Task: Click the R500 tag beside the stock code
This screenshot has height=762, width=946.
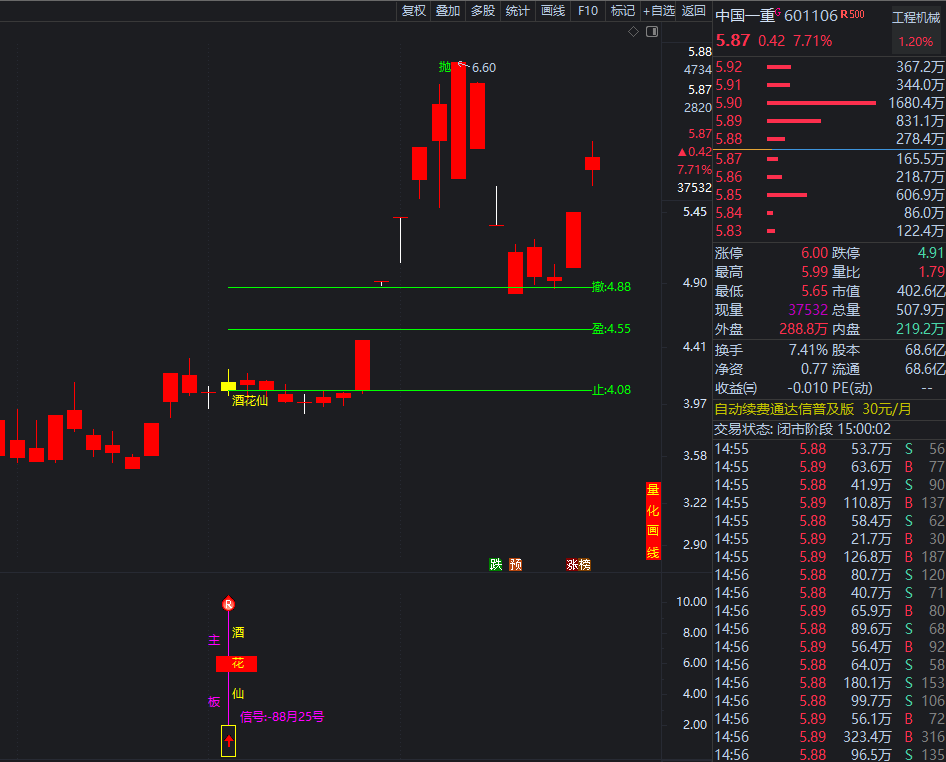Action: point(853,14)
